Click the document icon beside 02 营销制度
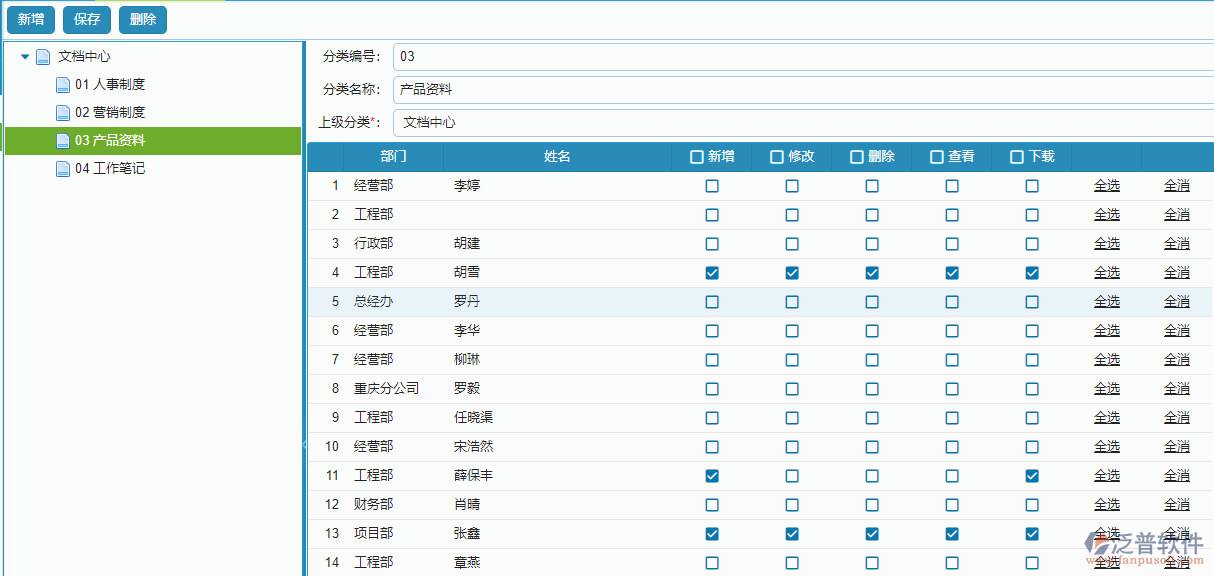This screenshot has width=1214, height=576. coord(61,112)
